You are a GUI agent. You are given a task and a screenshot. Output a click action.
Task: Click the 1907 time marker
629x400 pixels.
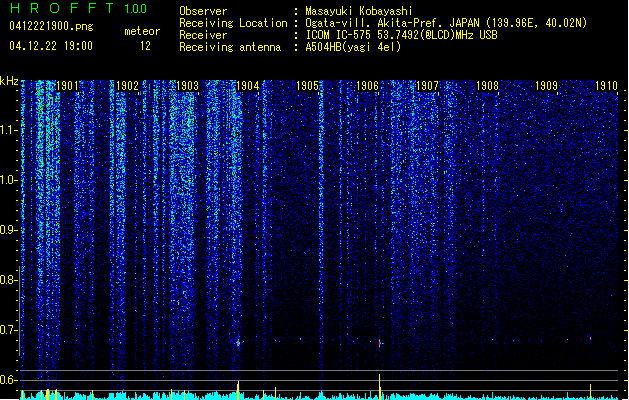(427, 85)
